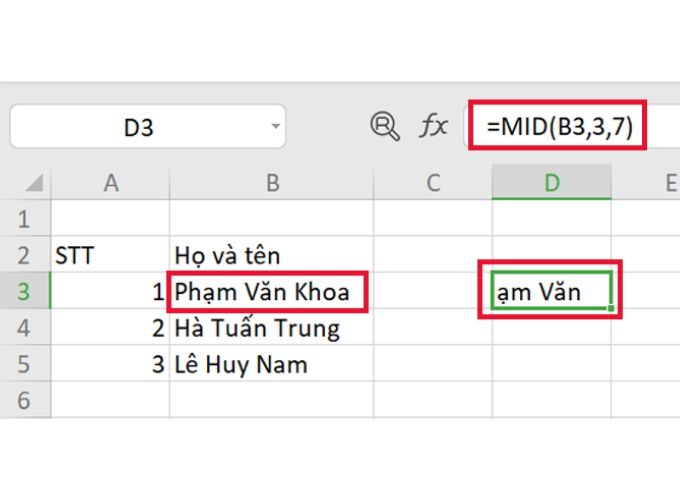Click the Select All corner triangle

34,183
